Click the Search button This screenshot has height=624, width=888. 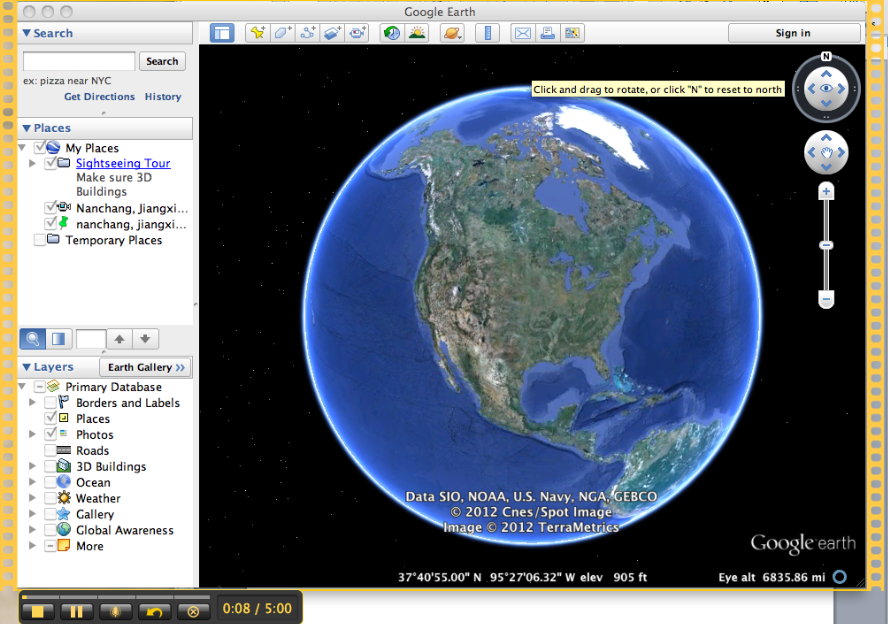tap(162, 61)
